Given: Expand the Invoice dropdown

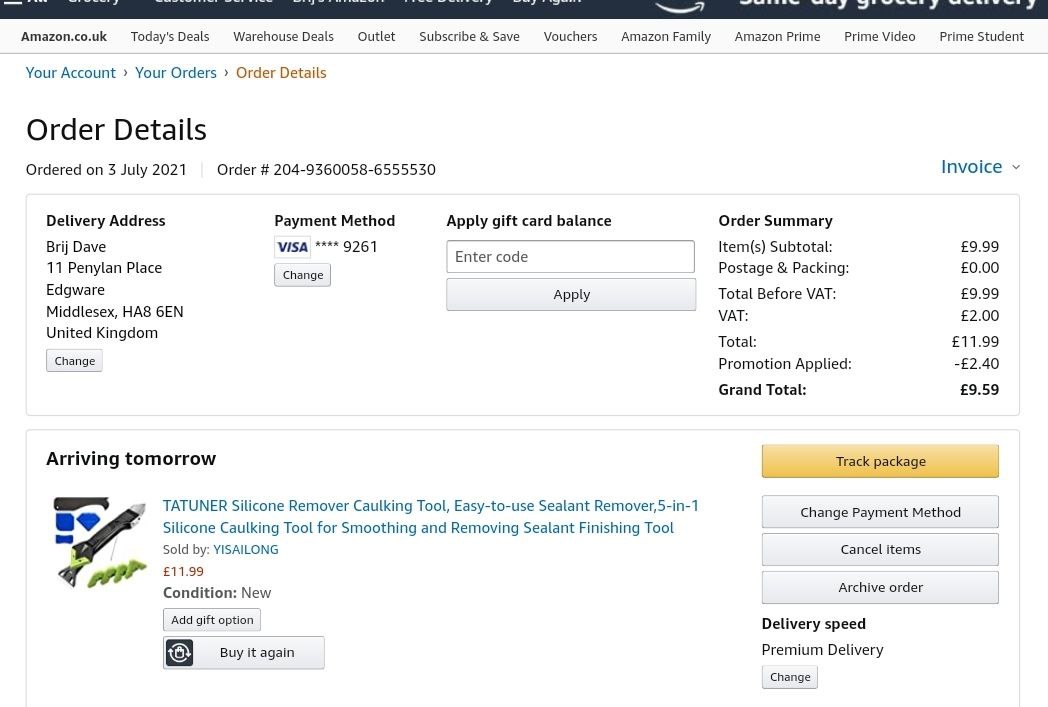Looking at the screenshot, I should click(x=971, y=166).
